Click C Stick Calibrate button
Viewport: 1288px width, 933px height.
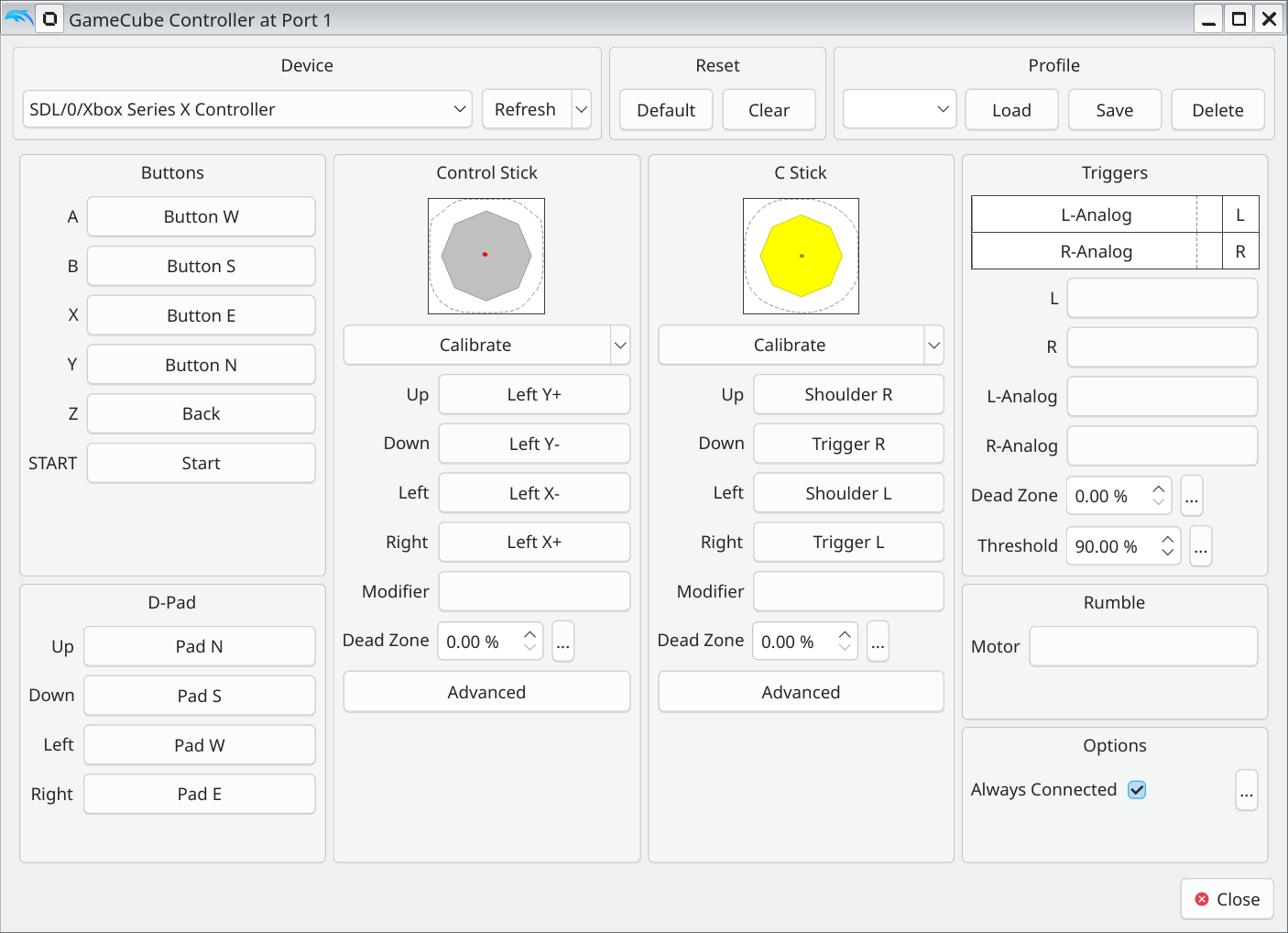(791, 346)
